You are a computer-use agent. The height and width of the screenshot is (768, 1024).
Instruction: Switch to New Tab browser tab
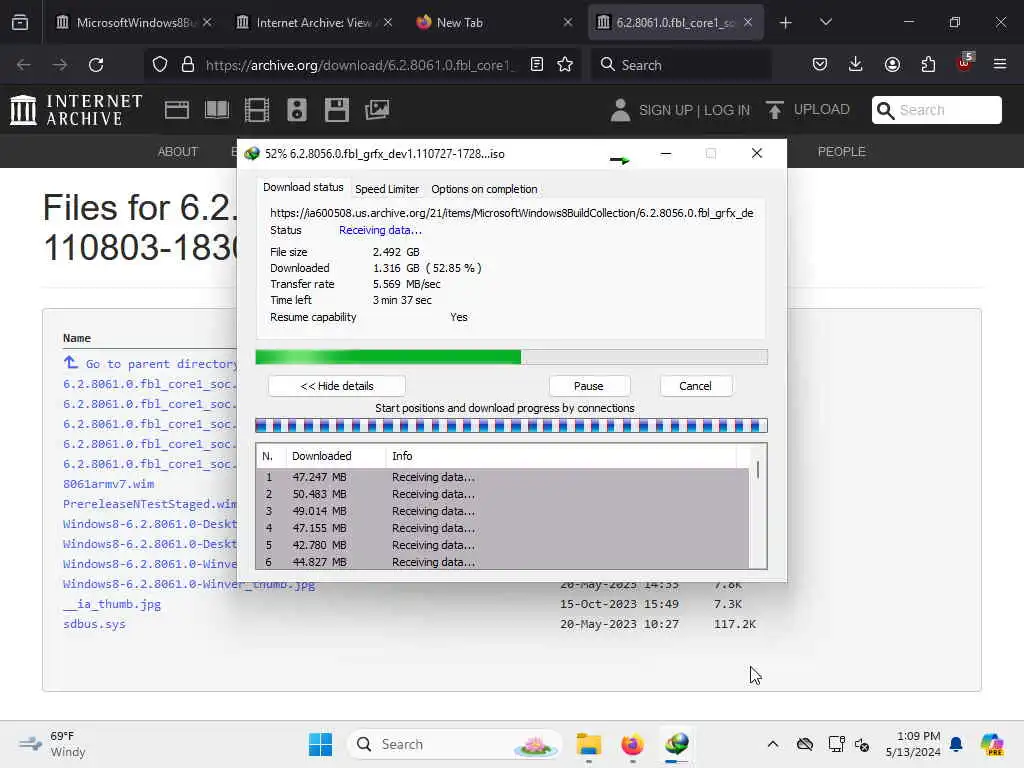point(495,22)
